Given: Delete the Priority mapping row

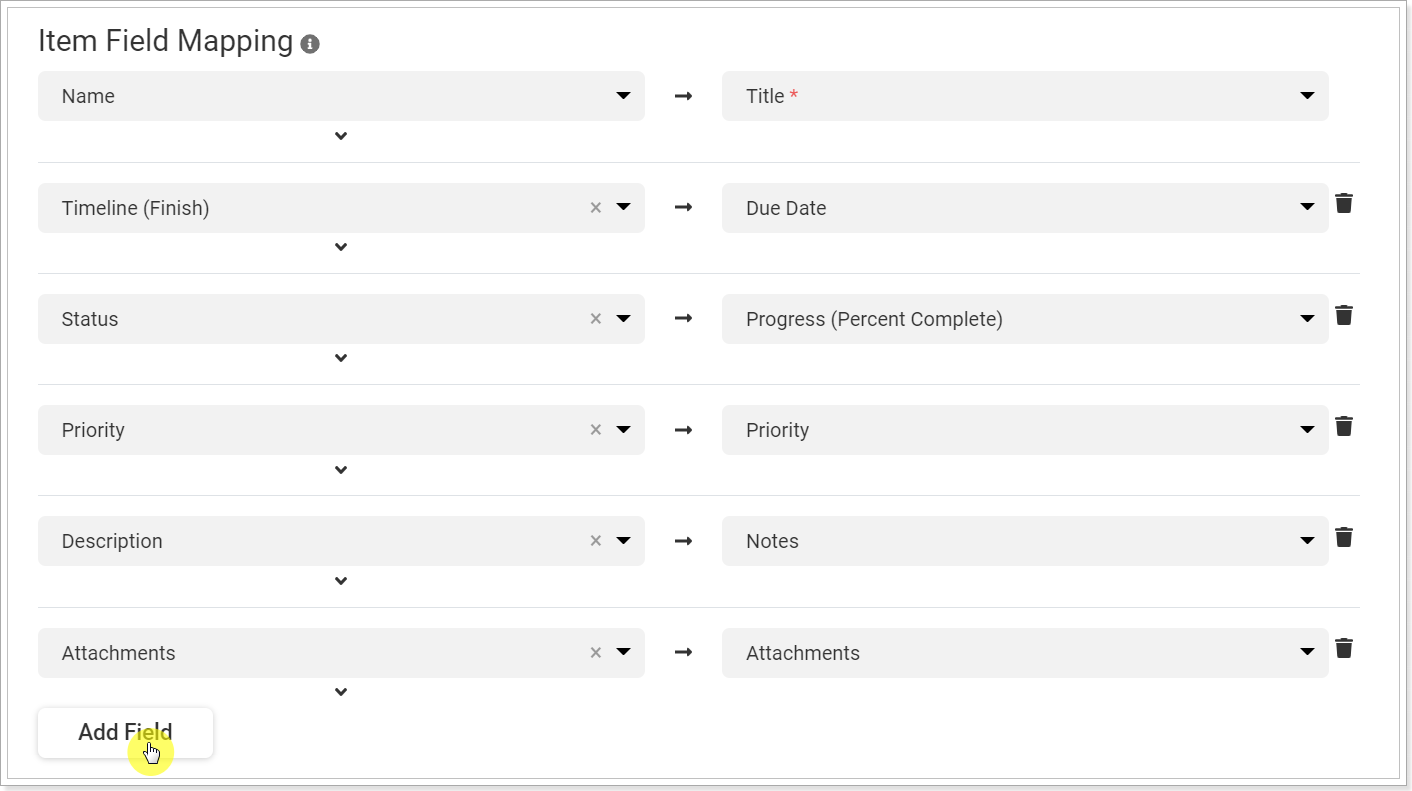Looking at the screenshot, I should pyautogui.click(x=1343, y=426).
